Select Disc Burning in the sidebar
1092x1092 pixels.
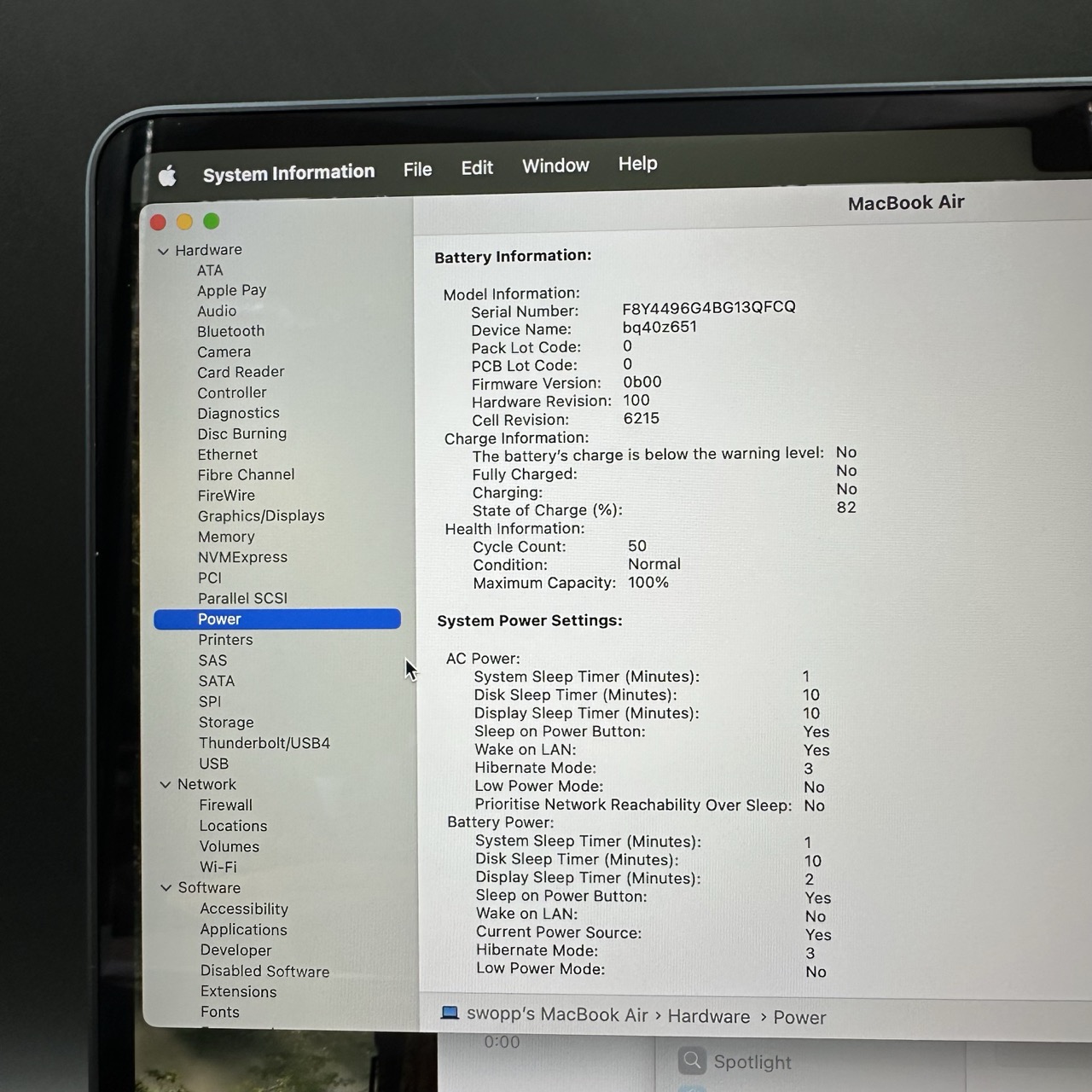(242, 434)
